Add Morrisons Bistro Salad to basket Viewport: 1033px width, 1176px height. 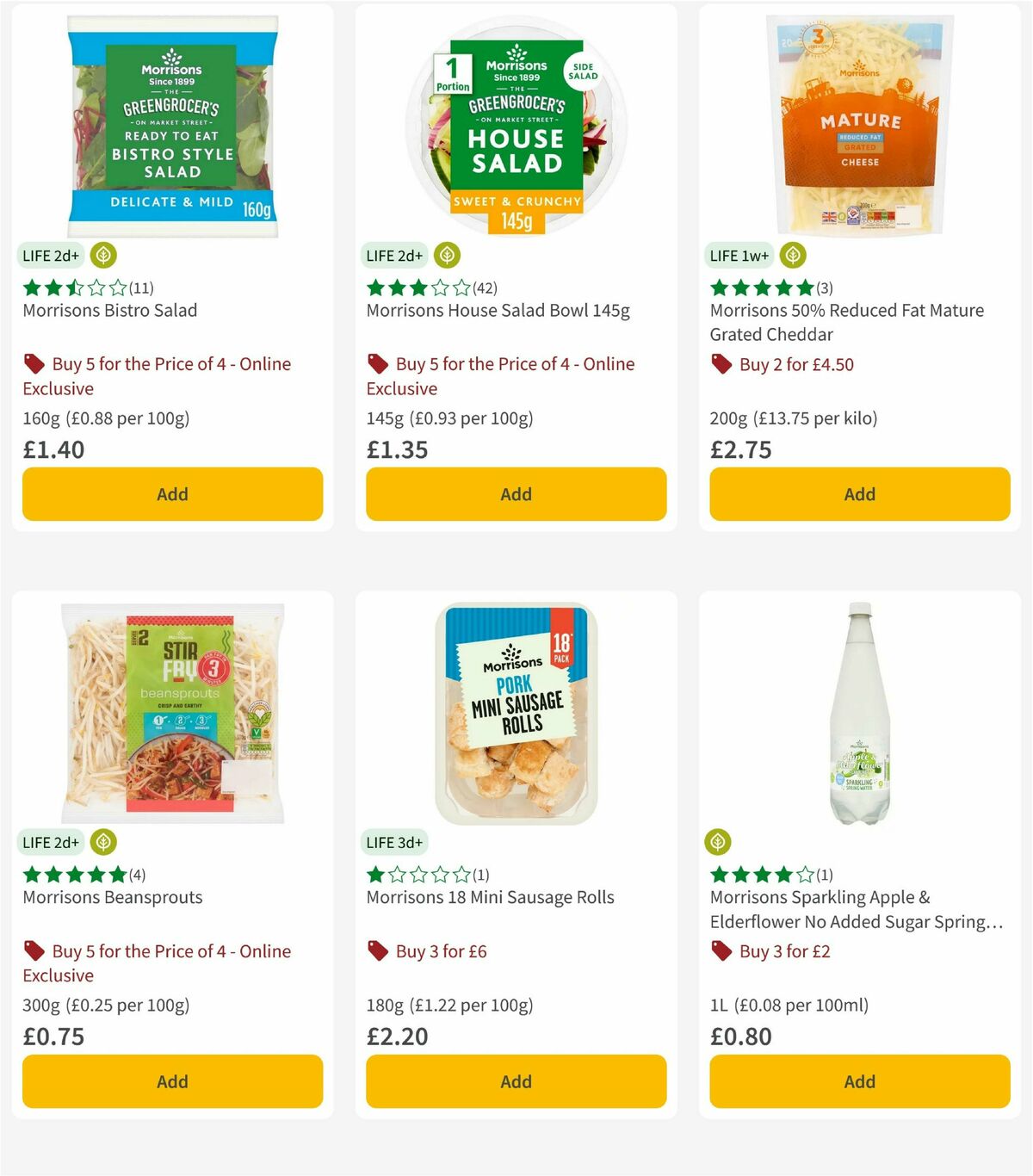pos(172,494)
